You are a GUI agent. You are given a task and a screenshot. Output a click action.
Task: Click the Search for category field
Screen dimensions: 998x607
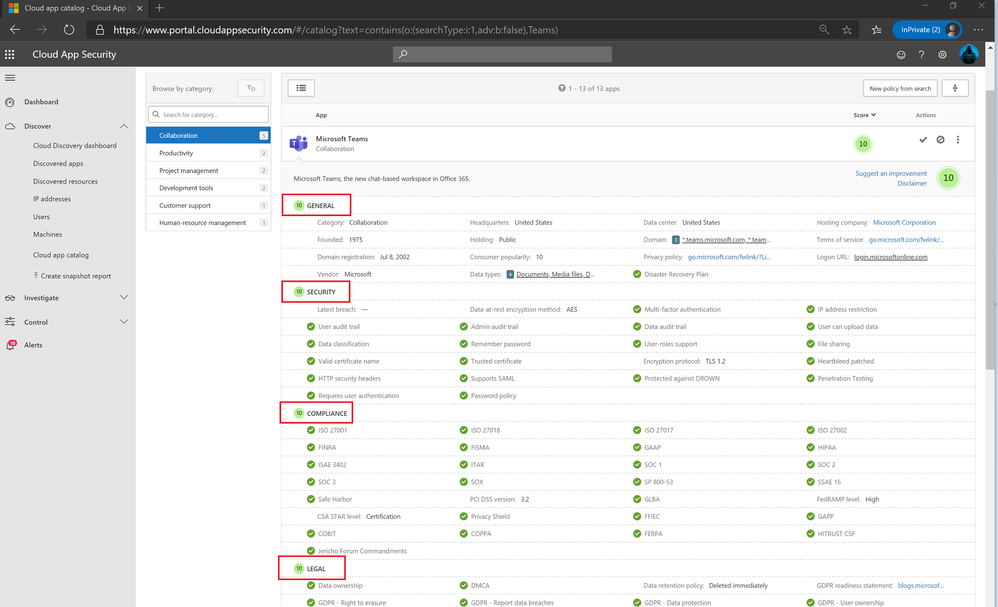(208, 115)
